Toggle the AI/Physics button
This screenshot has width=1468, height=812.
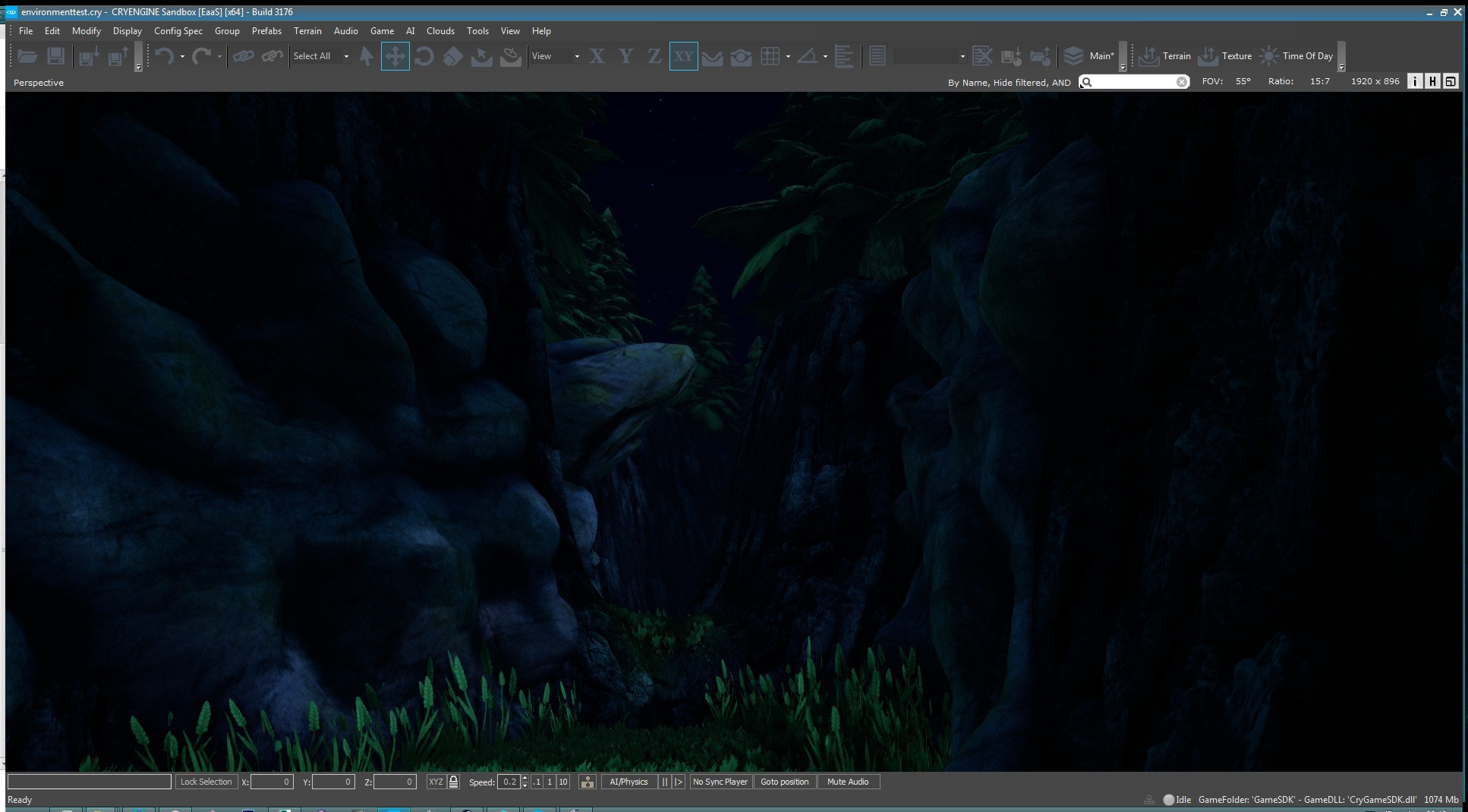click(x=628, y=782)
